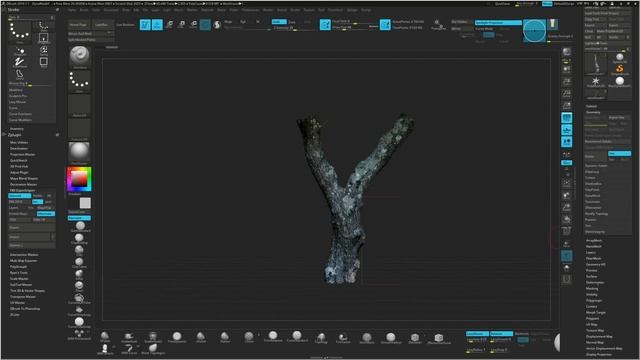Open the Preferences menu
The image size is (640, 360).
251,10
